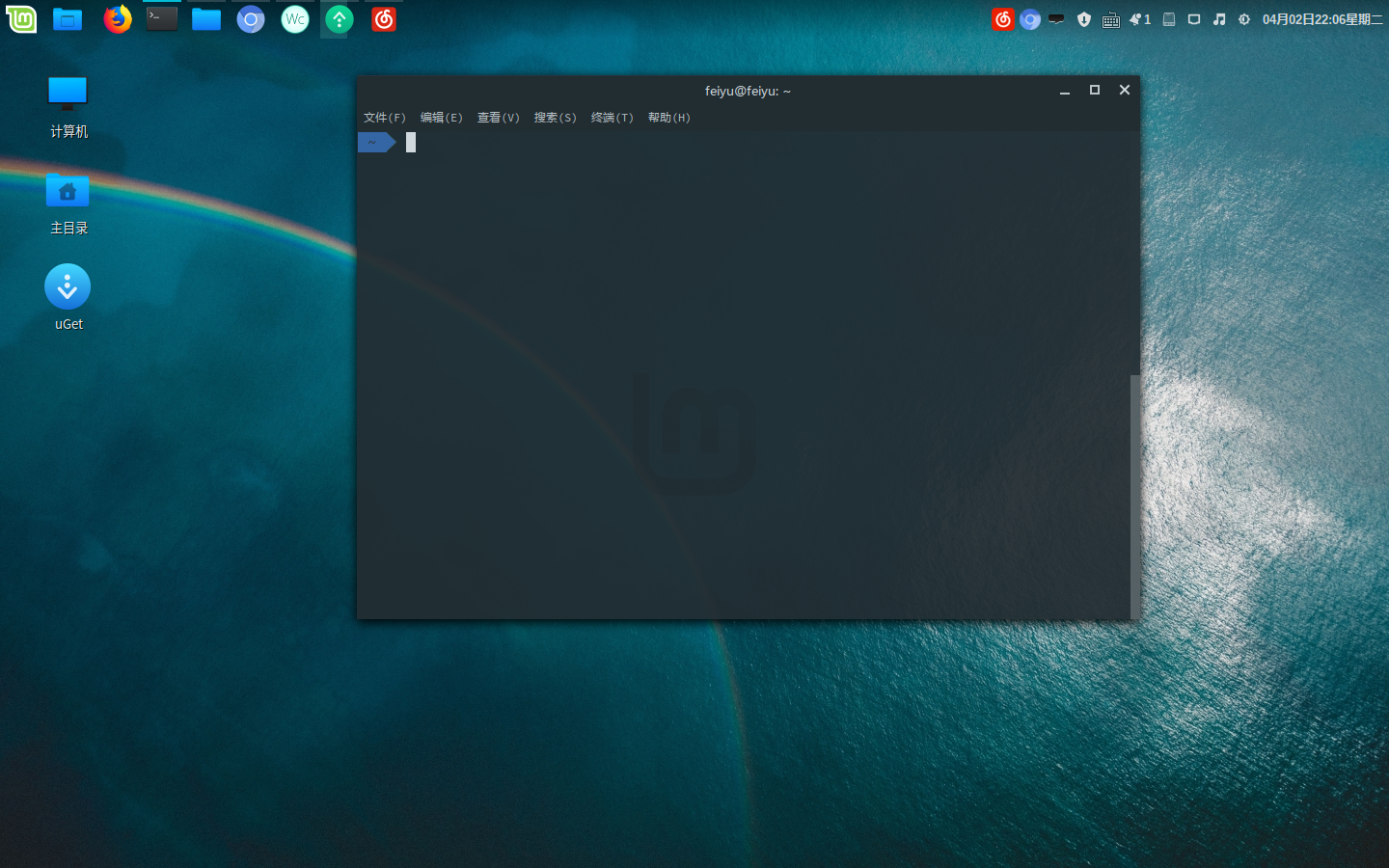The height and width of the screenshot is (868, 1389).
Task: Open the Wc app in panel
Action: pyautogui.click(x=295, y=18)
